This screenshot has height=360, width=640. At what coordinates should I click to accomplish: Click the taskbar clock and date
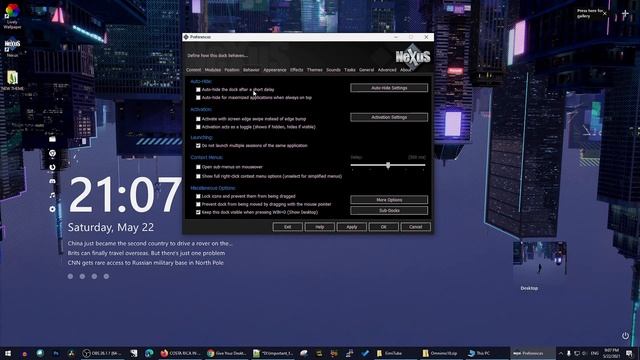611,353
